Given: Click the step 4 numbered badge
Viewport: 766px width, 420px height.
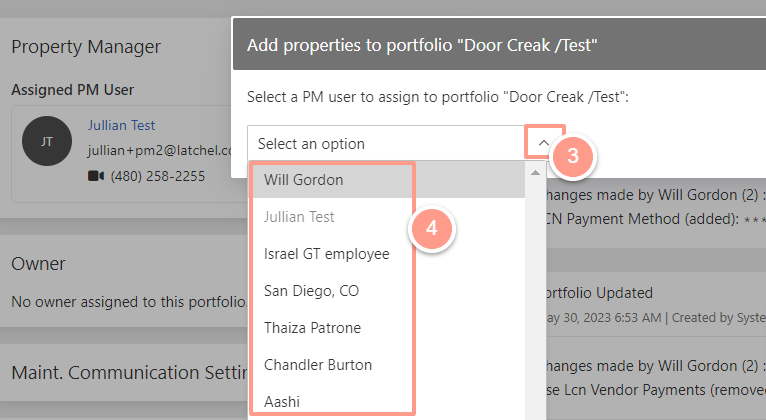Looking at the screenshot, I should tap(431, 229).
